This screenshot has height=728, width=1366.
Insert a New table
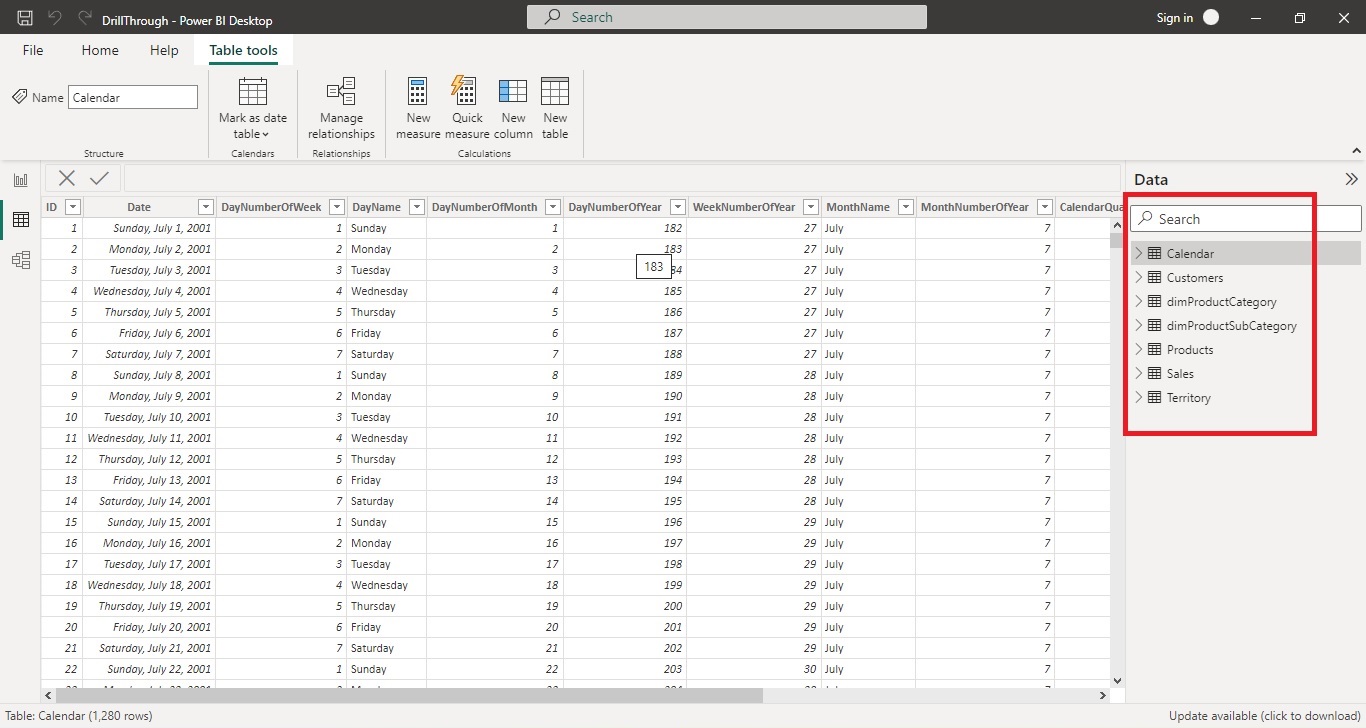point(554,107)
